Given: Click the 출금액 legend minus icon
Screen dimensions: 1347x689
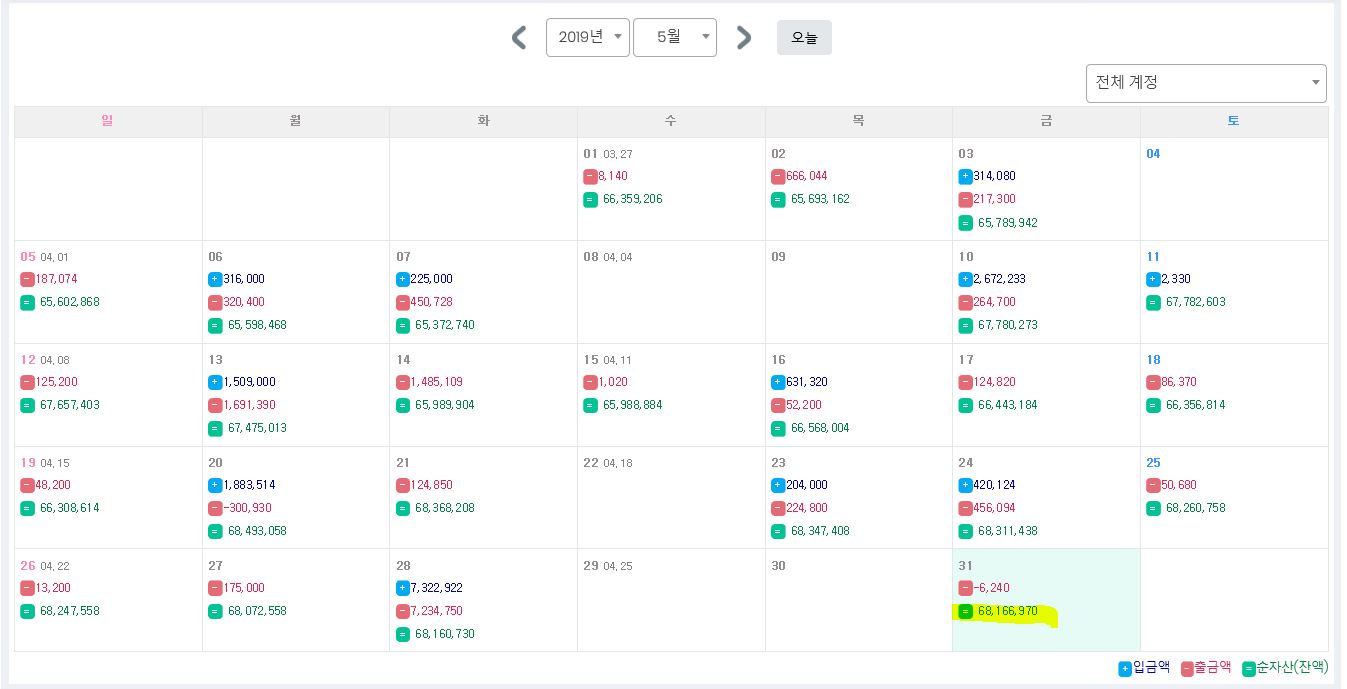Looking at the screenshot, I should [1187, 669].
